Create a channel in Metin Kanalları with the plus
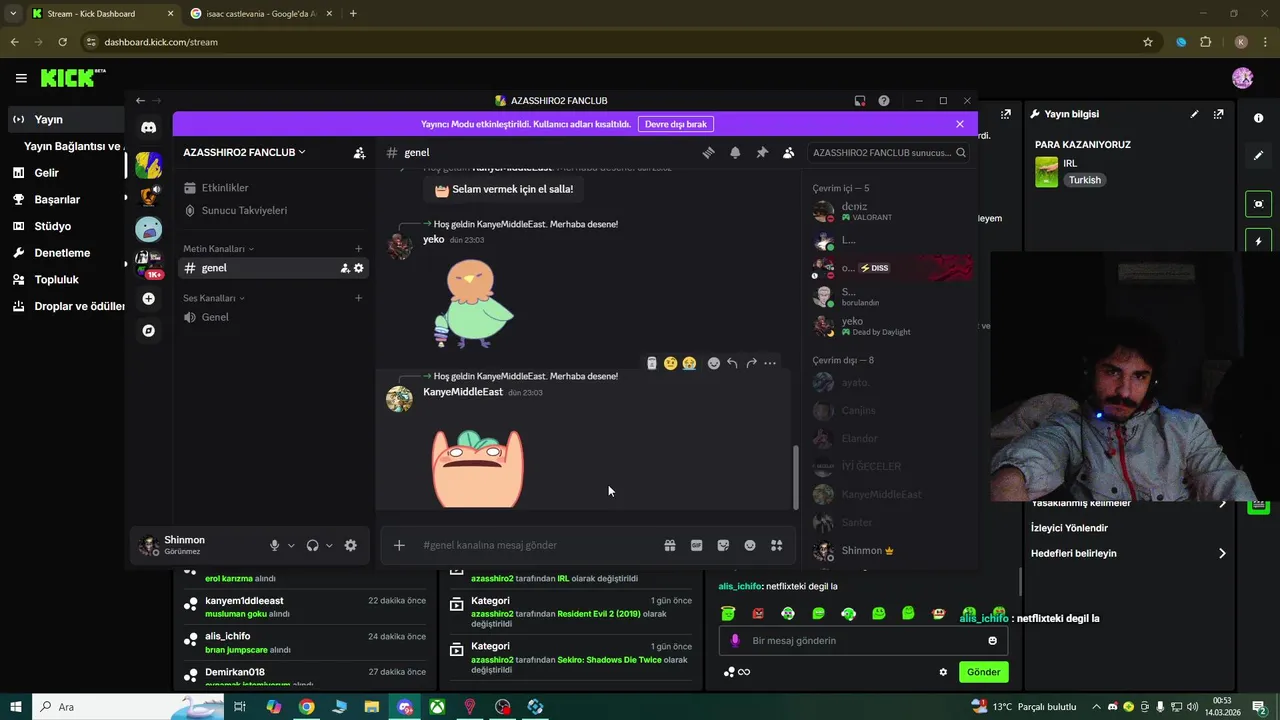The image size is (1280, 720). coord(359,249)
